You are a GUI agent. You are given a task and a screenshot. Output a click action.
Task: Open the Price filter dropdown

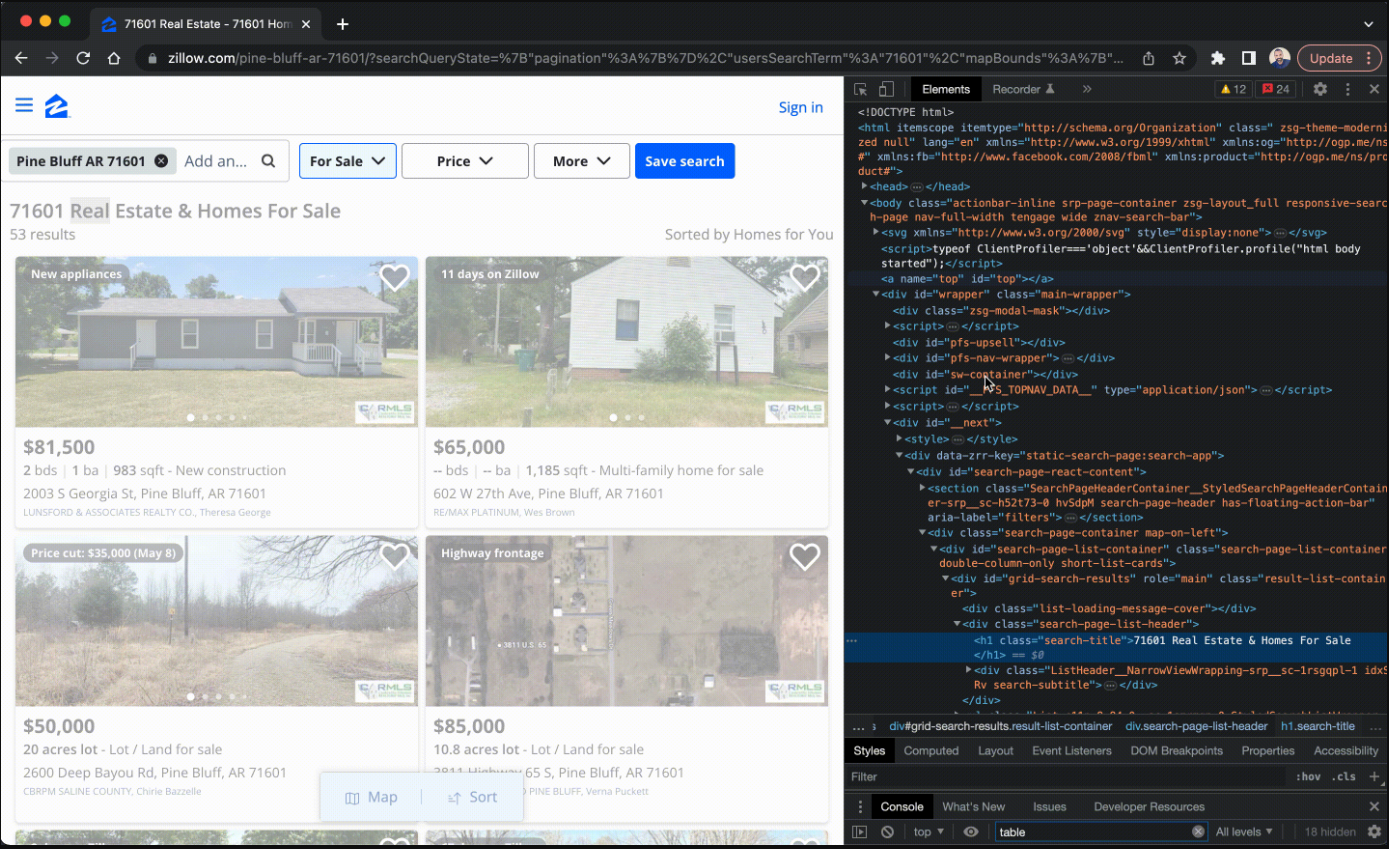click(x=464, y=161)
